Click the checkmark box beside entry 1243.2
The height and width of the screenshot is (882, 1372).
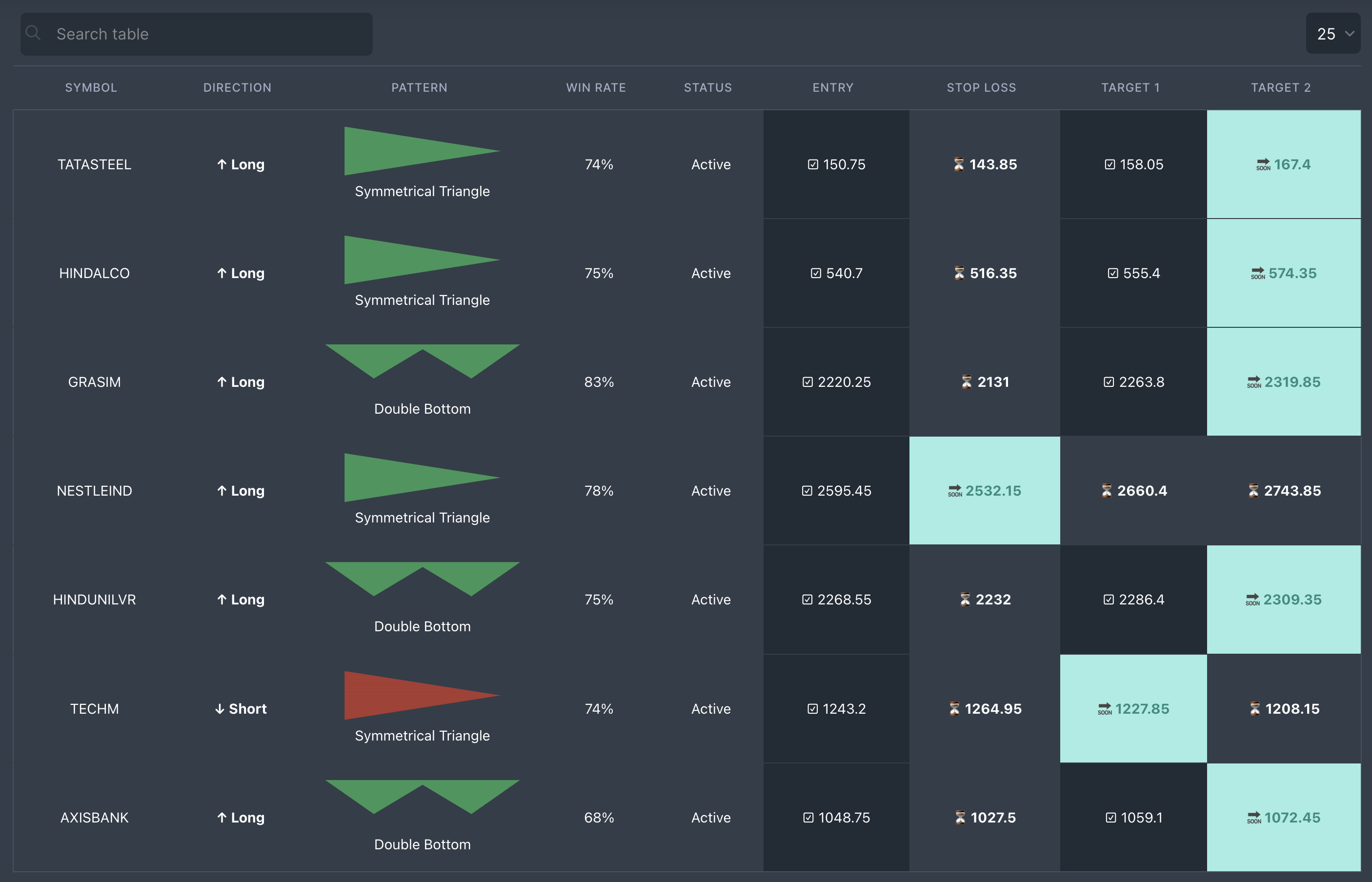[812, 709]
